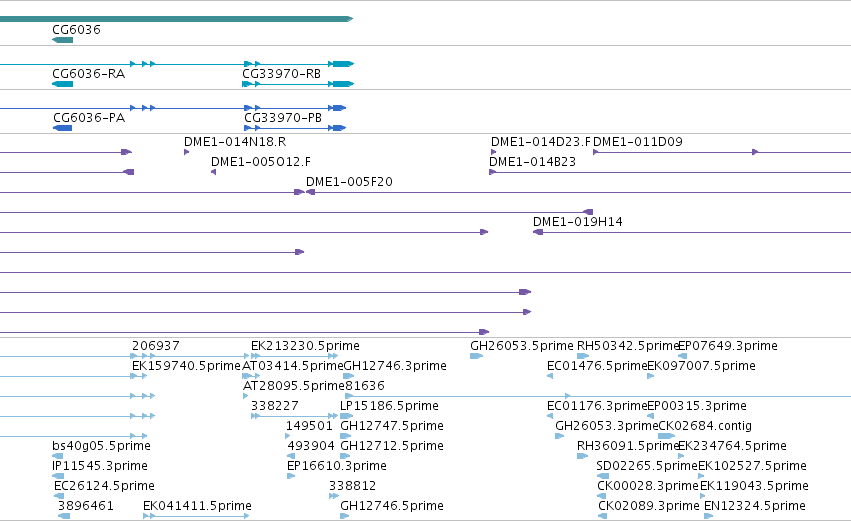Select the IP11545.3prime EST label
Viewport: 851px width, 521px height.
click(100, 466)
